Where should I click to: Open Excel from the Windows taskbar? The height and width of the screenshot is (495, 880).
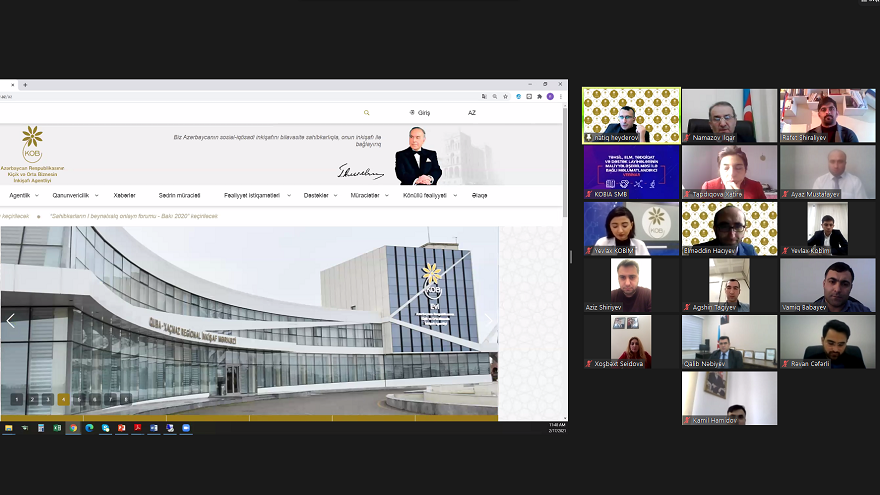coord(57,428)
